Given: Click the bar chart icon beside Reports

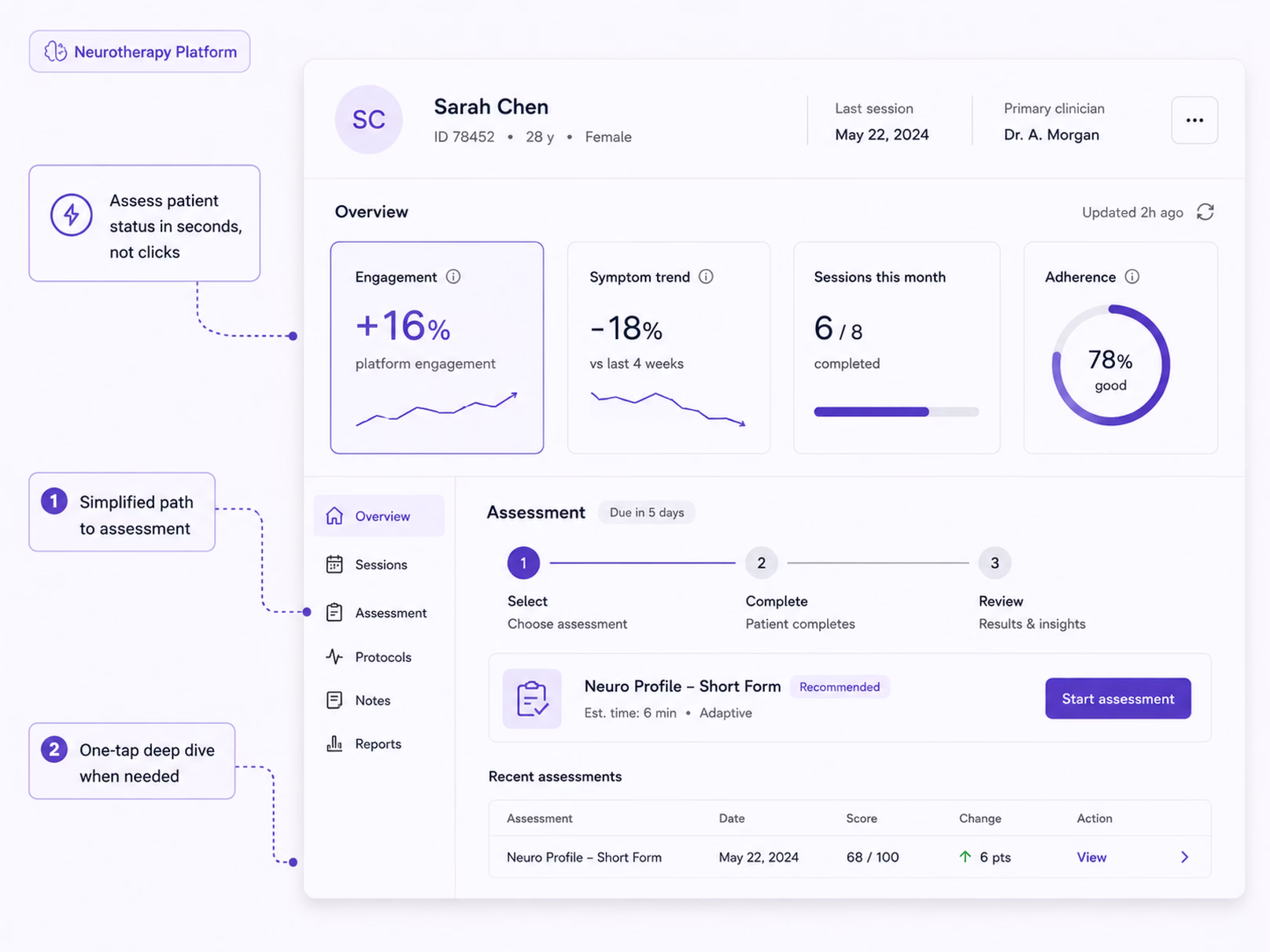Looking at the screenshot, I should 334,744.
